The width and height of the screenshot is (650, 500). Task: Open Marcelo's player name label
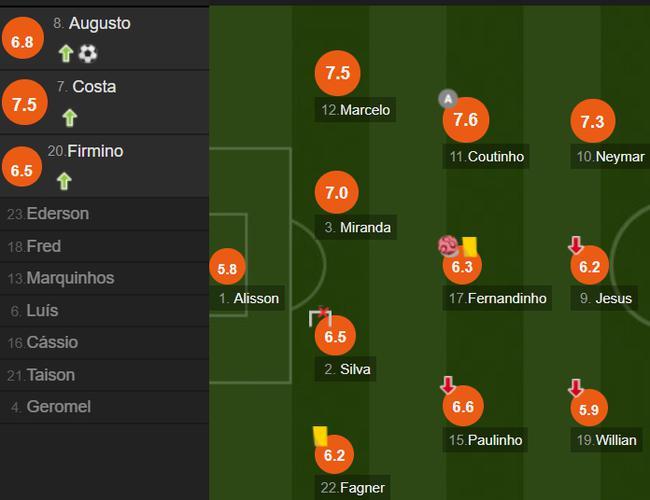pyautogui.click(x=355, y=110)
